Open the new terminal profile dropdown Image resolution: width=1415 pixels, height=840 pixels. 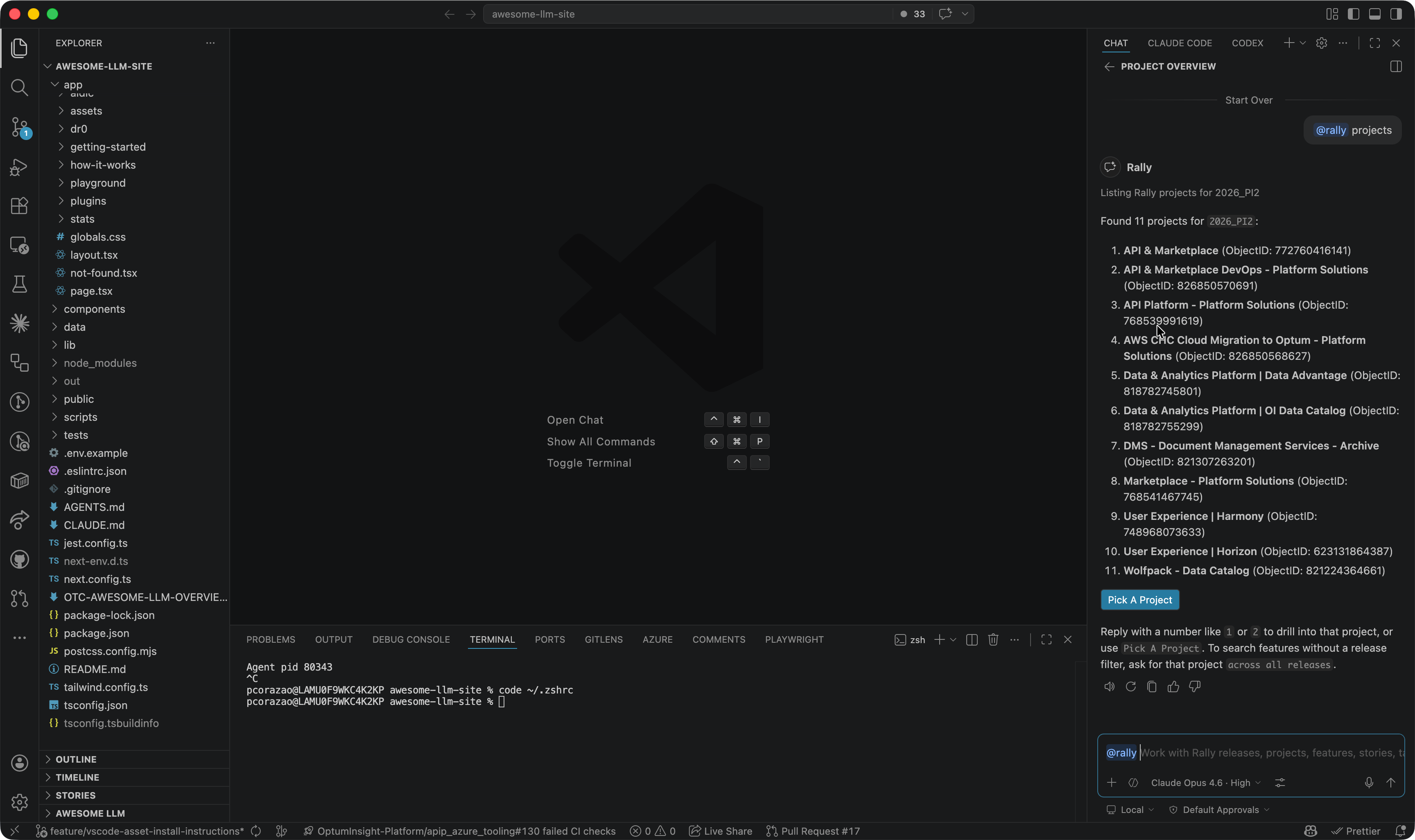tap(953, 640)
